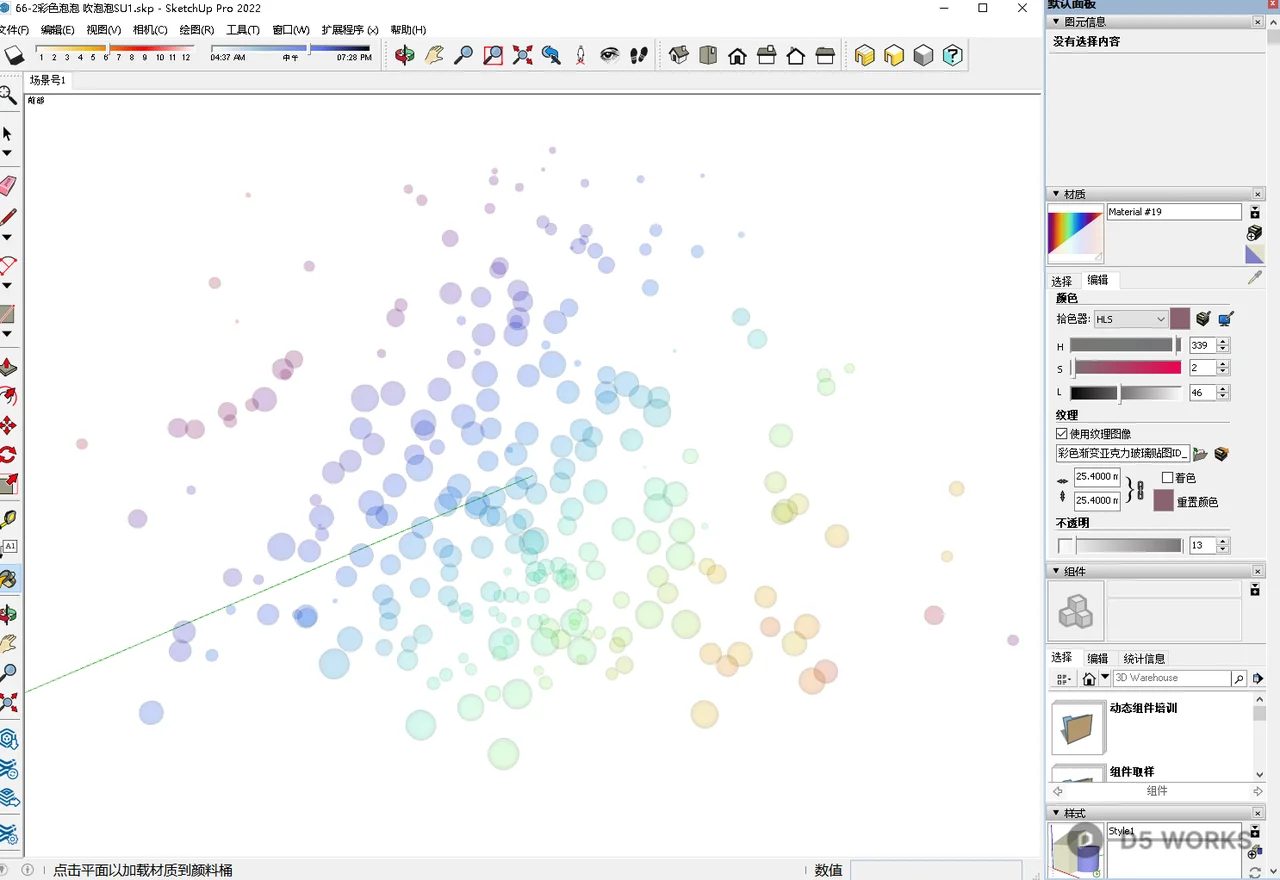The image size is (1280, 880).
Task: Open the 相机(C) camera menu
Action: point(150,30)
